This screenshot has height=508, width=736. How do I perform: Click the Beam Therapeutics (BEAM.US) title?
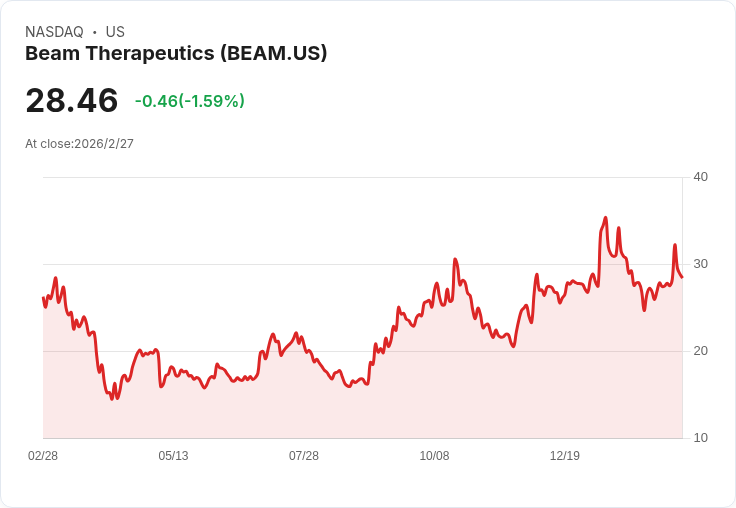tap(176, 54)
